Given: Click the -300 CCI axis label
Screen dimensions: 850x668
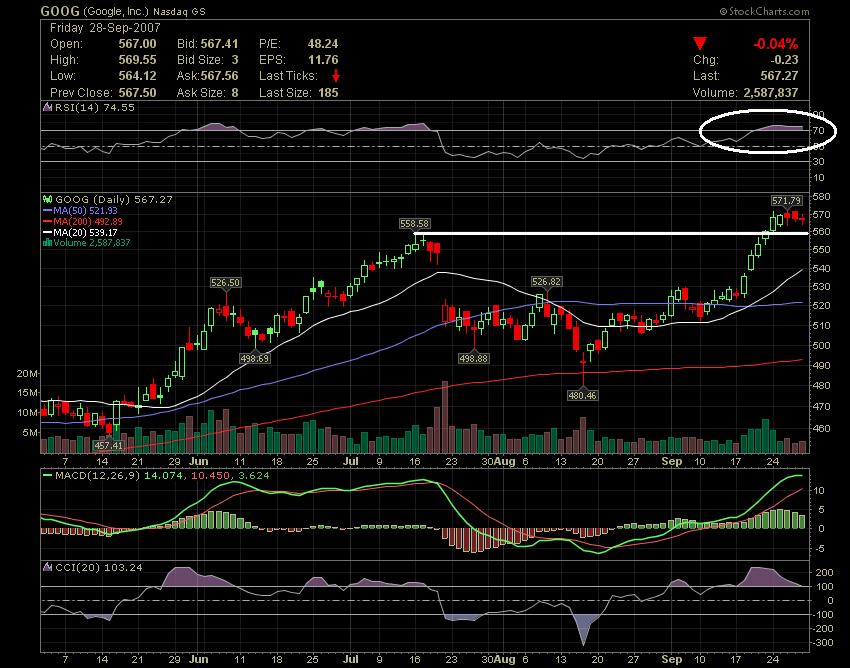Looking at the screenshot, I should tap(823, 643).
